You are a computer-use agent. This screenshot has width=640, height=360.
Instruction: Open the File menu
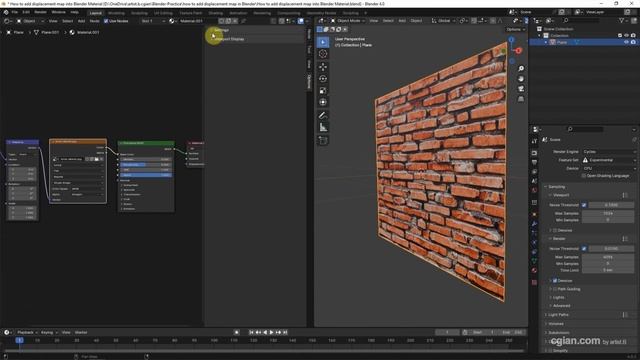[x=15, y=12]
